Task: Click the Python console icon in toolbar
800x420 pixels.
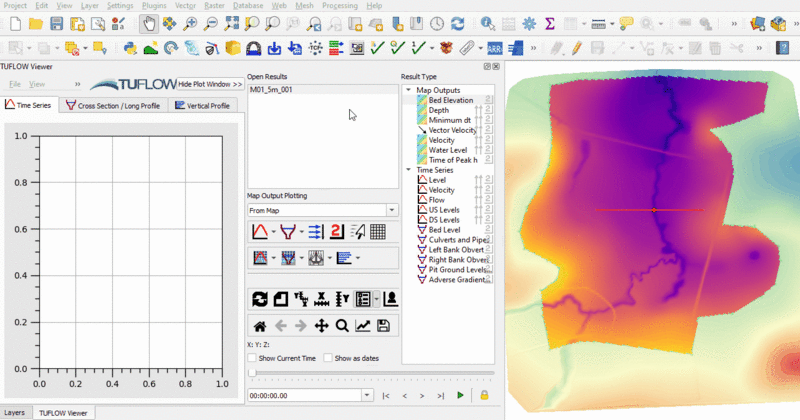Action: (130, 47)
